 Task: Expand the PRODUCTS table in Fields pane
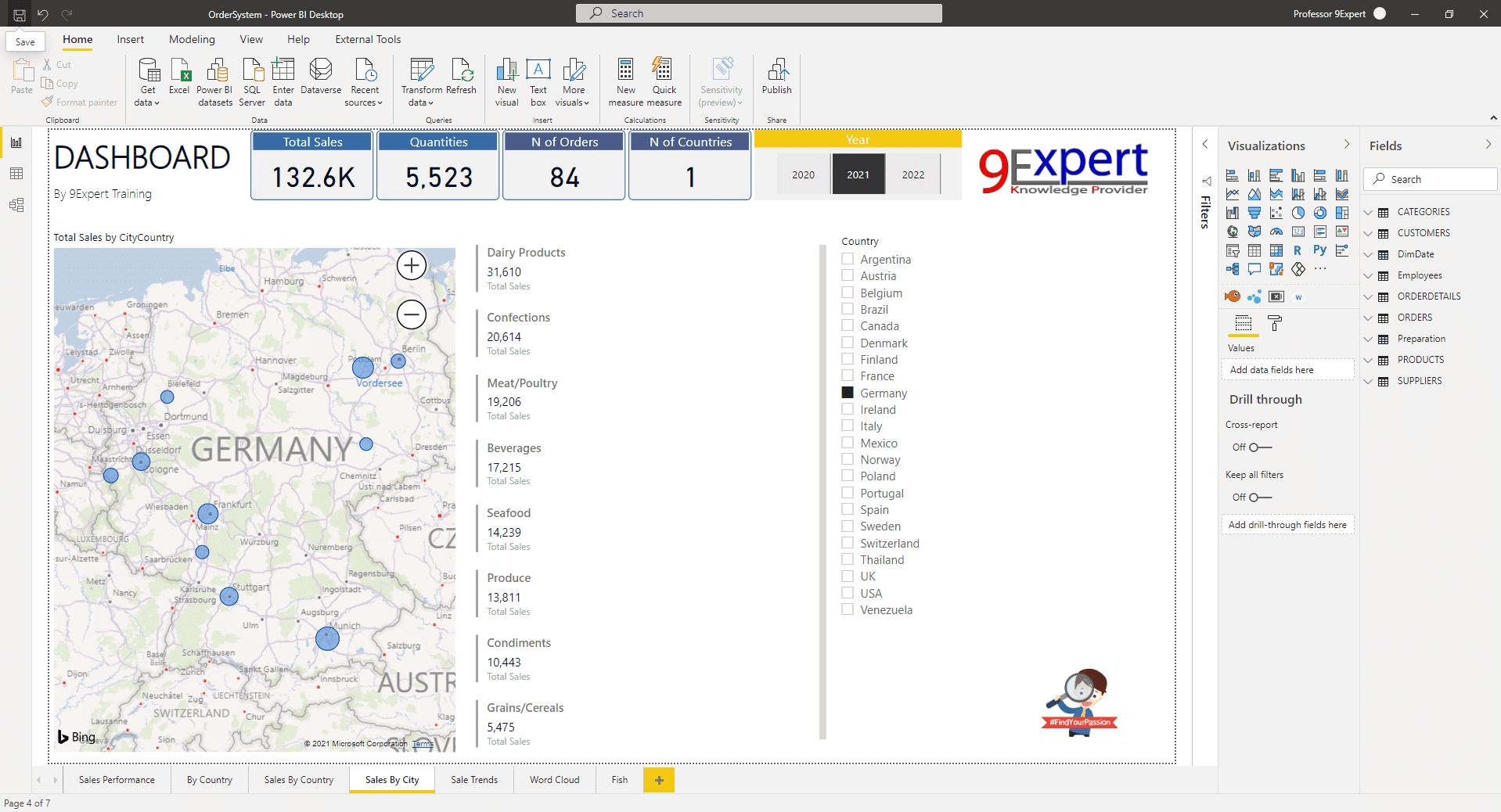pyautogui.click(x=1369, y=359)
